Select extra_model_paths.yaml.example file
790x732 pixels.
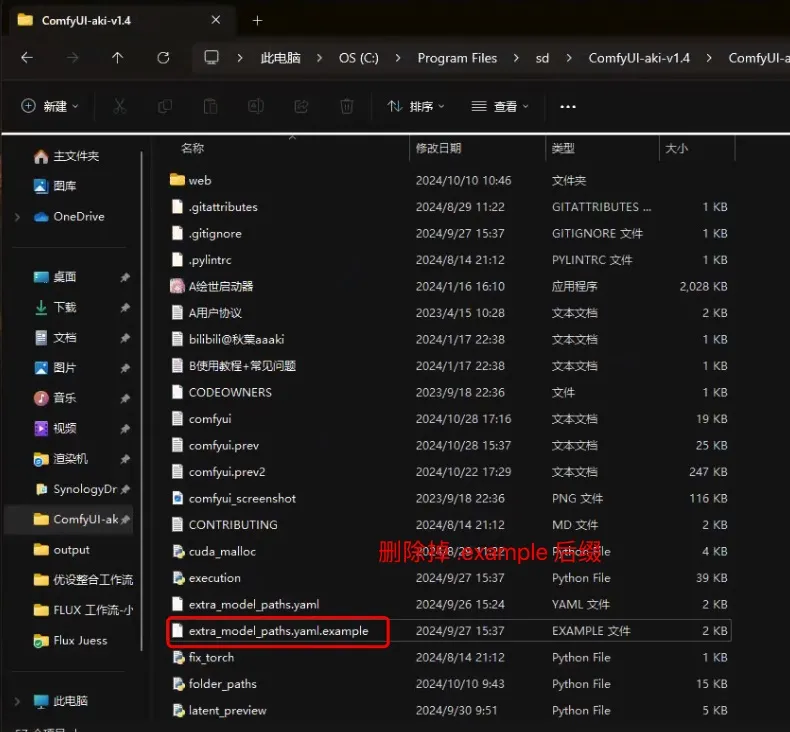click(x=270, y=631)
